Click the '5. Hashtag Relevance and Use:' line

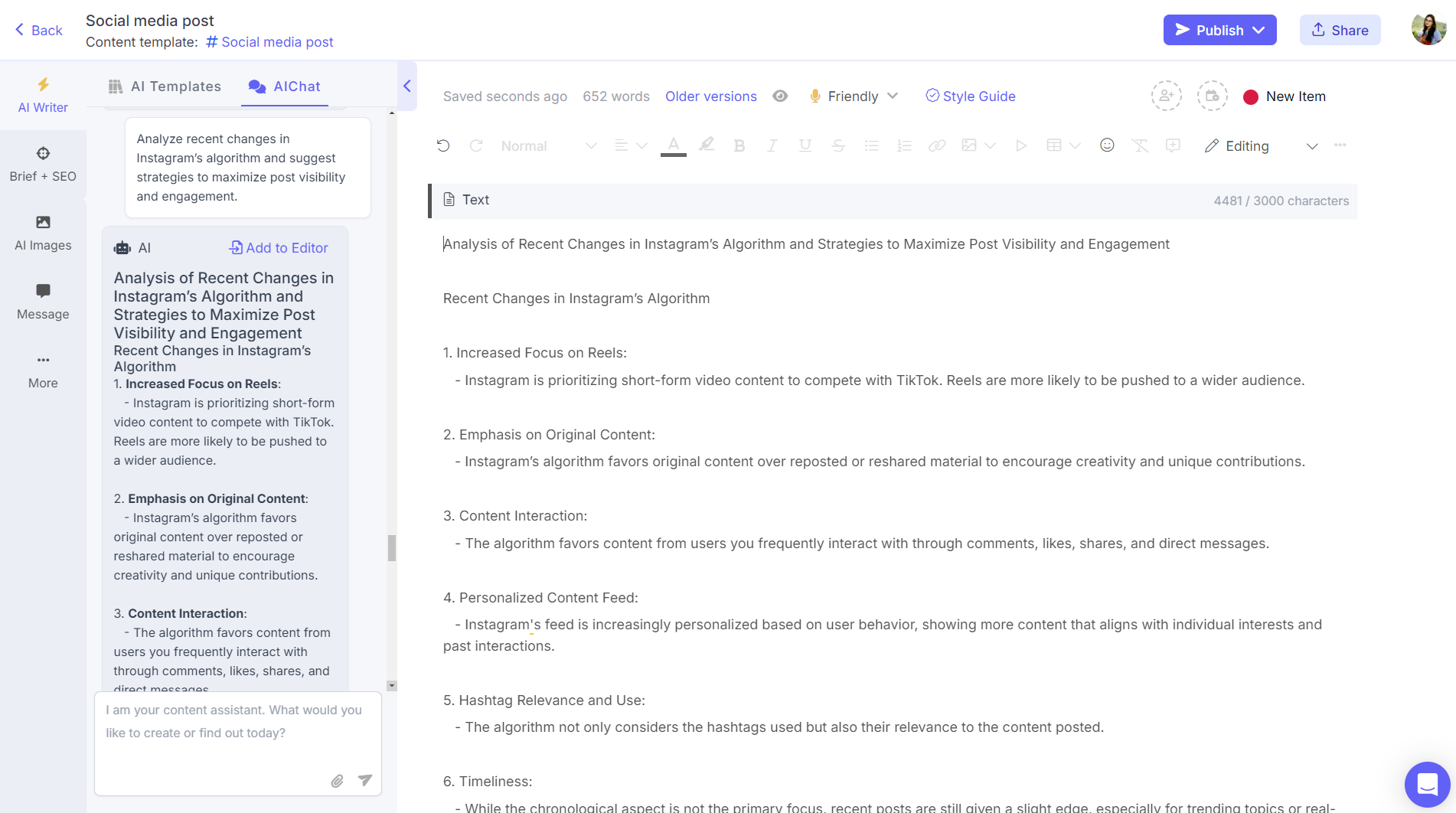(544, 700)
